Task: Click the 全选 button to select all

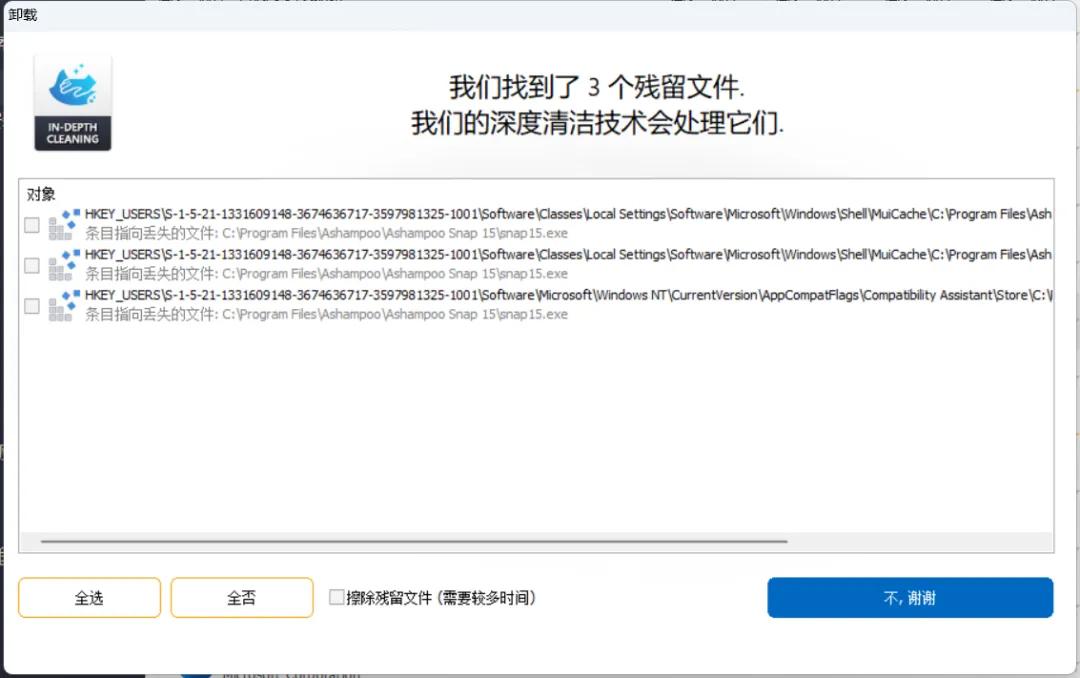Action: (x=89, y=597)
